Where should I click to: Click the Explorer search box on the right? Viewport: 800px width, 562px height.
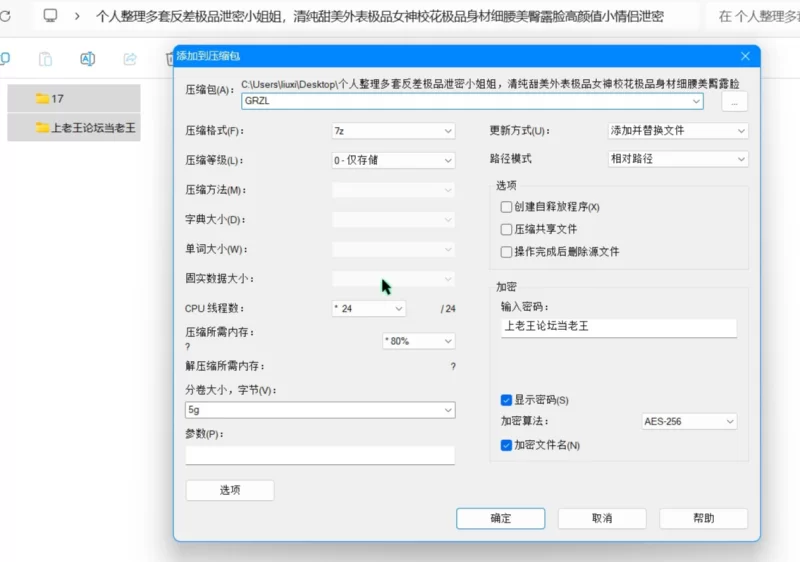pyautogui.click(x=755, y=16)
